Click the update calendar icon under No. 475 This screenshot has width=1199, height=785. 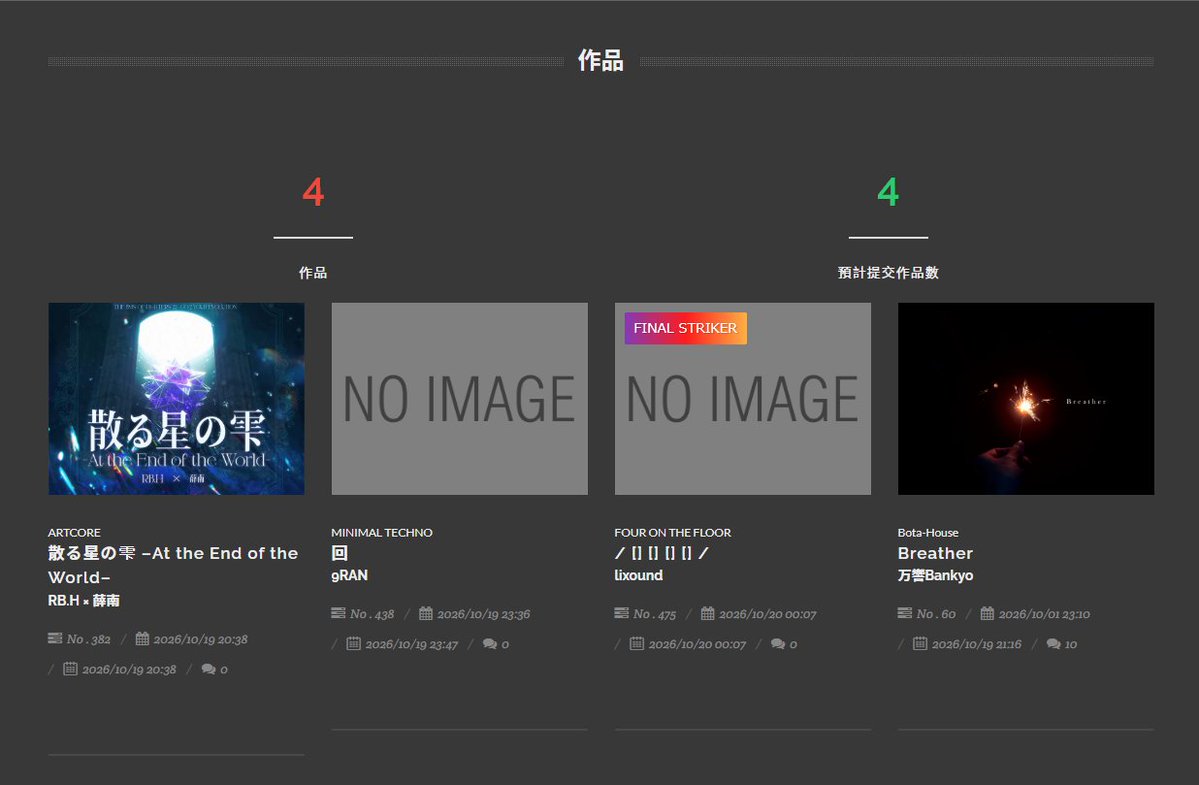pos(637,644)
